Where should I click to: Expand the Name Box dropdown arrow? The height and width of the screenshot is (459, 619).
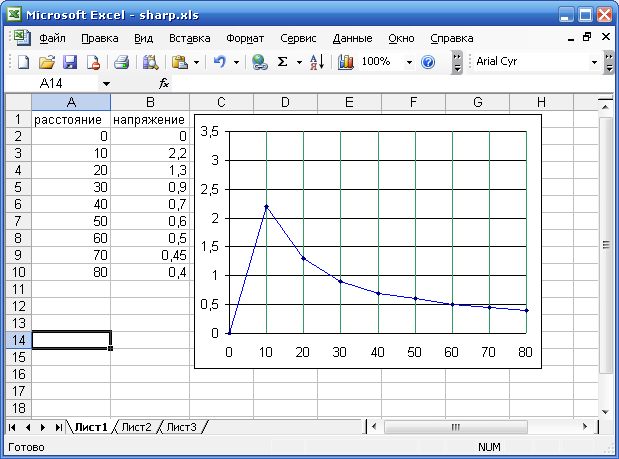[x=106, y=84]
